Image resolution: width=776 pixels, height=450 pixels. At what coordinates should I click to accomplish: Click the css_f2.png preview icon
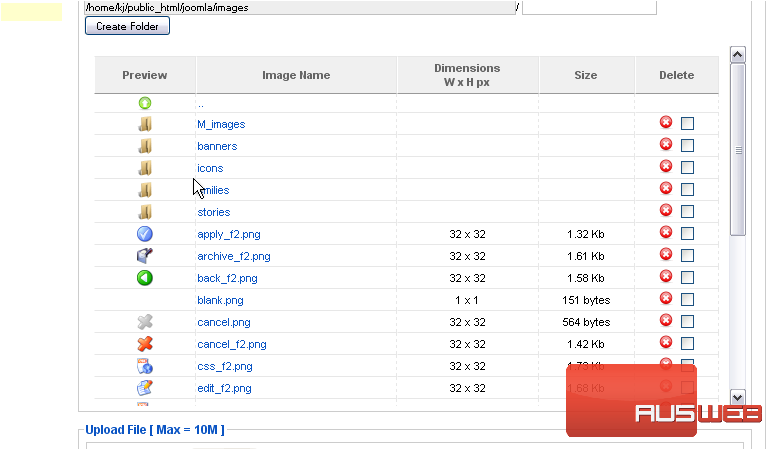(x=145, y=366)
